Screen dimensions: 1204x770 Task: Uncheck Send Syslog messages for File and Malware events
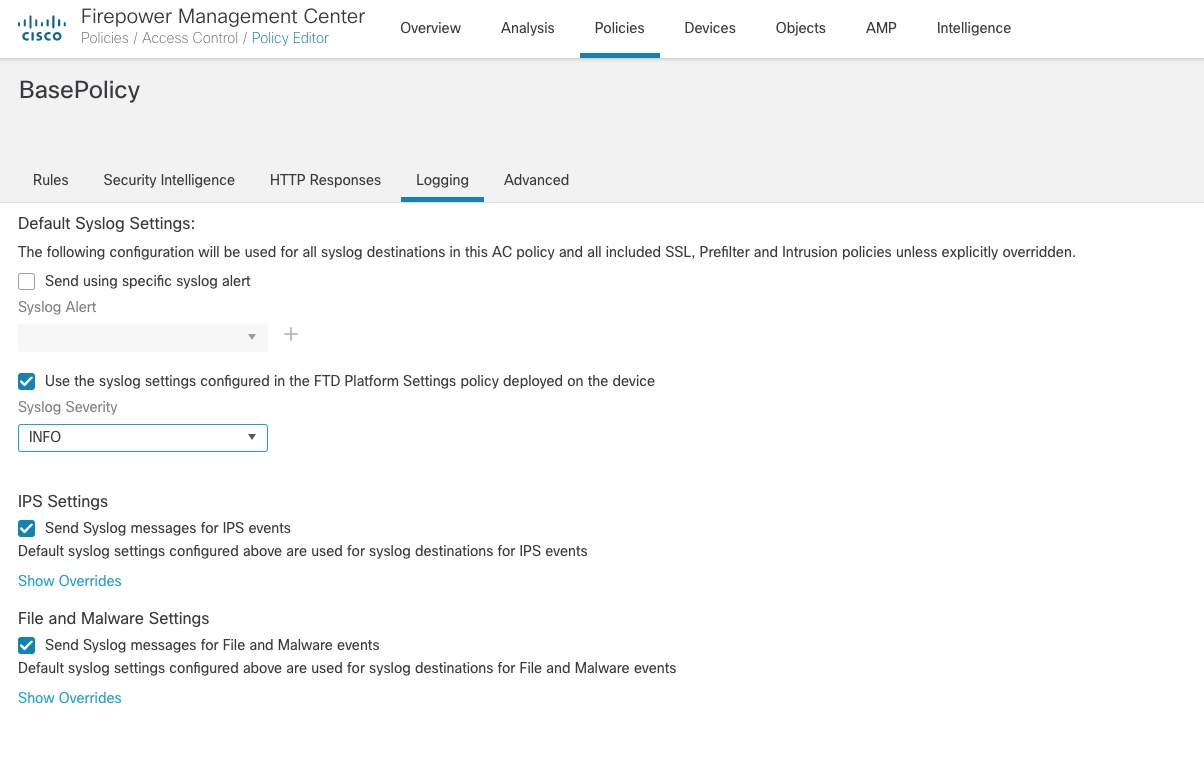26,645
